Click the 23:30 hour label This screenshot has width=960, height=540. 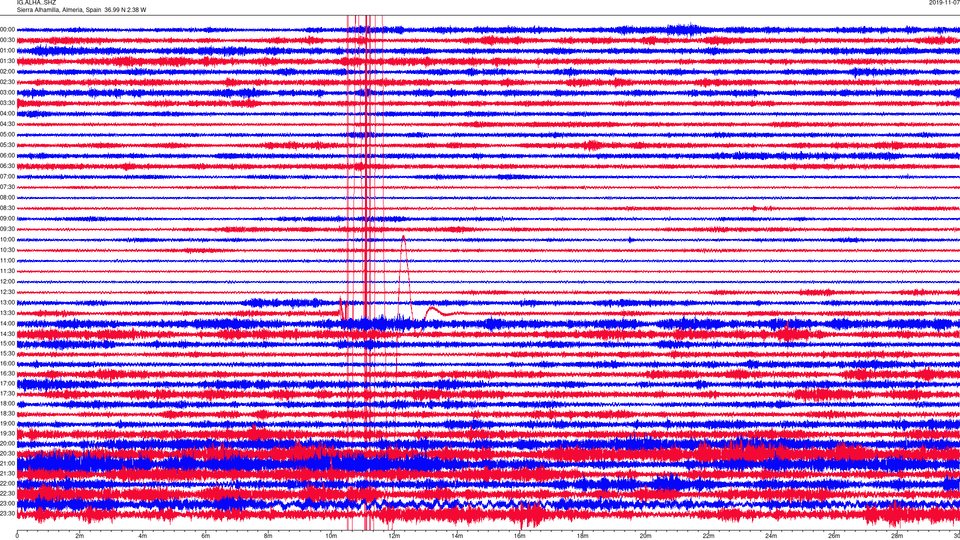tap(7, 513)
